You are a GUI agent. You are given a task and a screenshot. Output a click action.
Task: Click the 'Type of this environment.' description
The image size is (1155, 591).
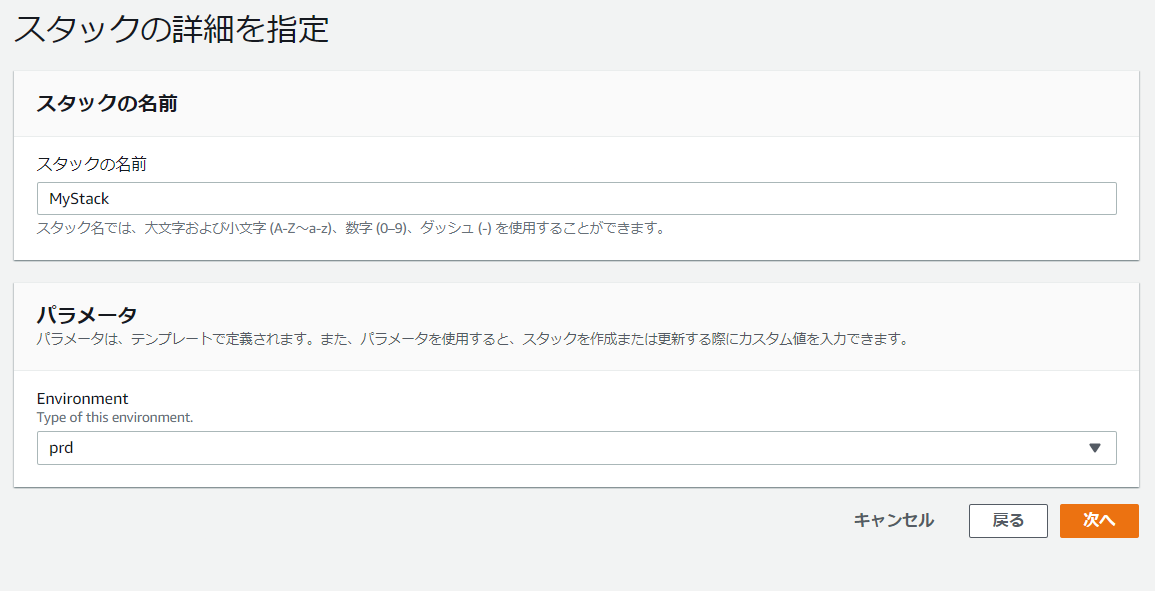pyautogui.click(x=115, y=417)
